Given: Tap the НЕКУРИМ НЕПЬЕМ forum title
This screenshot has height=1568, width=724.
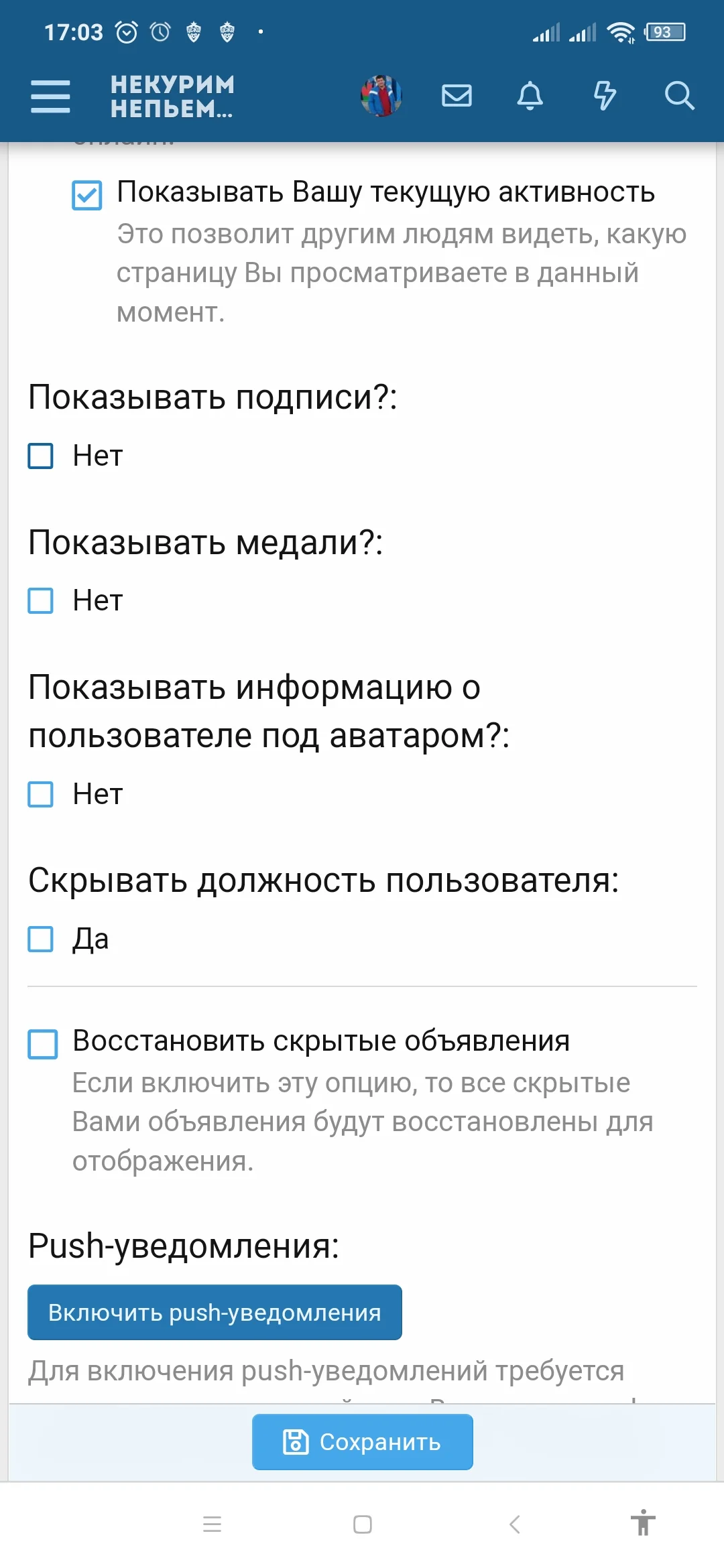Looking at the screenshot, I should pos(171,97).
